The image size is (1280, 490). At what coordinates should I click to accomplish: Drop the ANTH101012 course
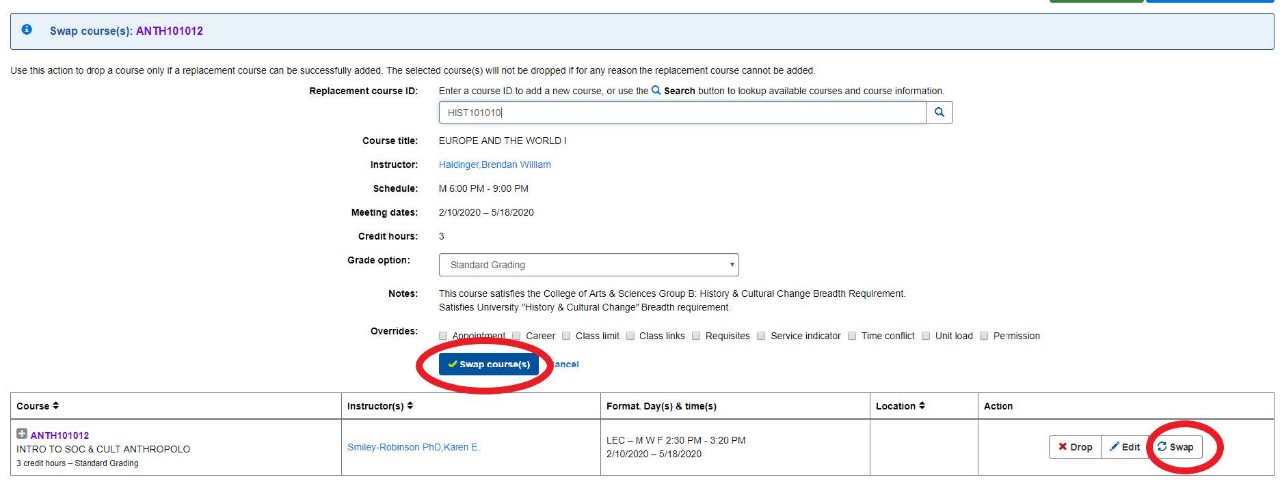click(x=1075, y=447)
